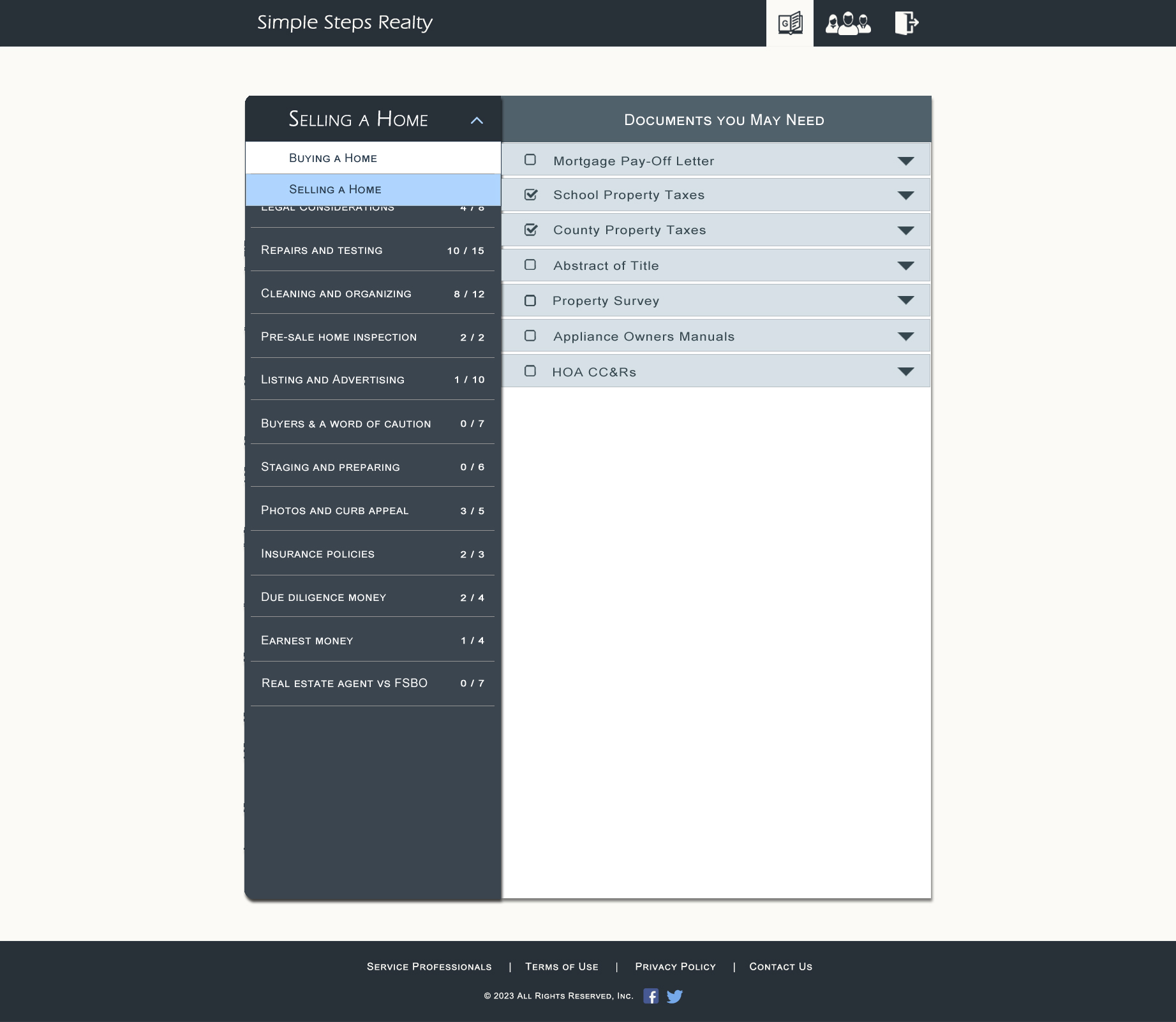
Task: Expand County Property Taxes row arrow
Action: pyautogui.click(x=905, y=230)
